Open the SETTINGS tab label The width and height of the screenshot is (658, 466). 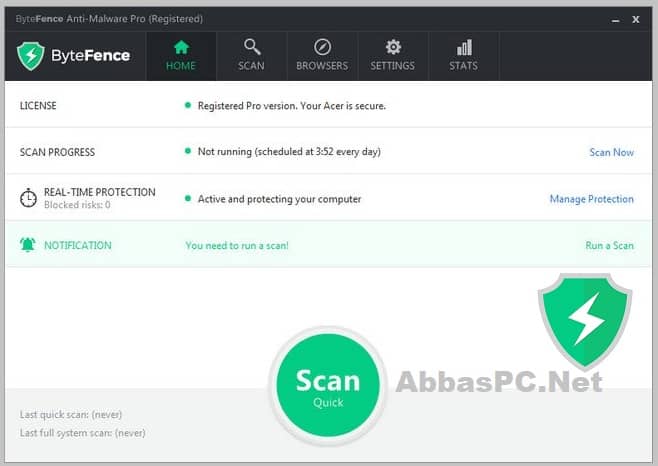point(393,66)
